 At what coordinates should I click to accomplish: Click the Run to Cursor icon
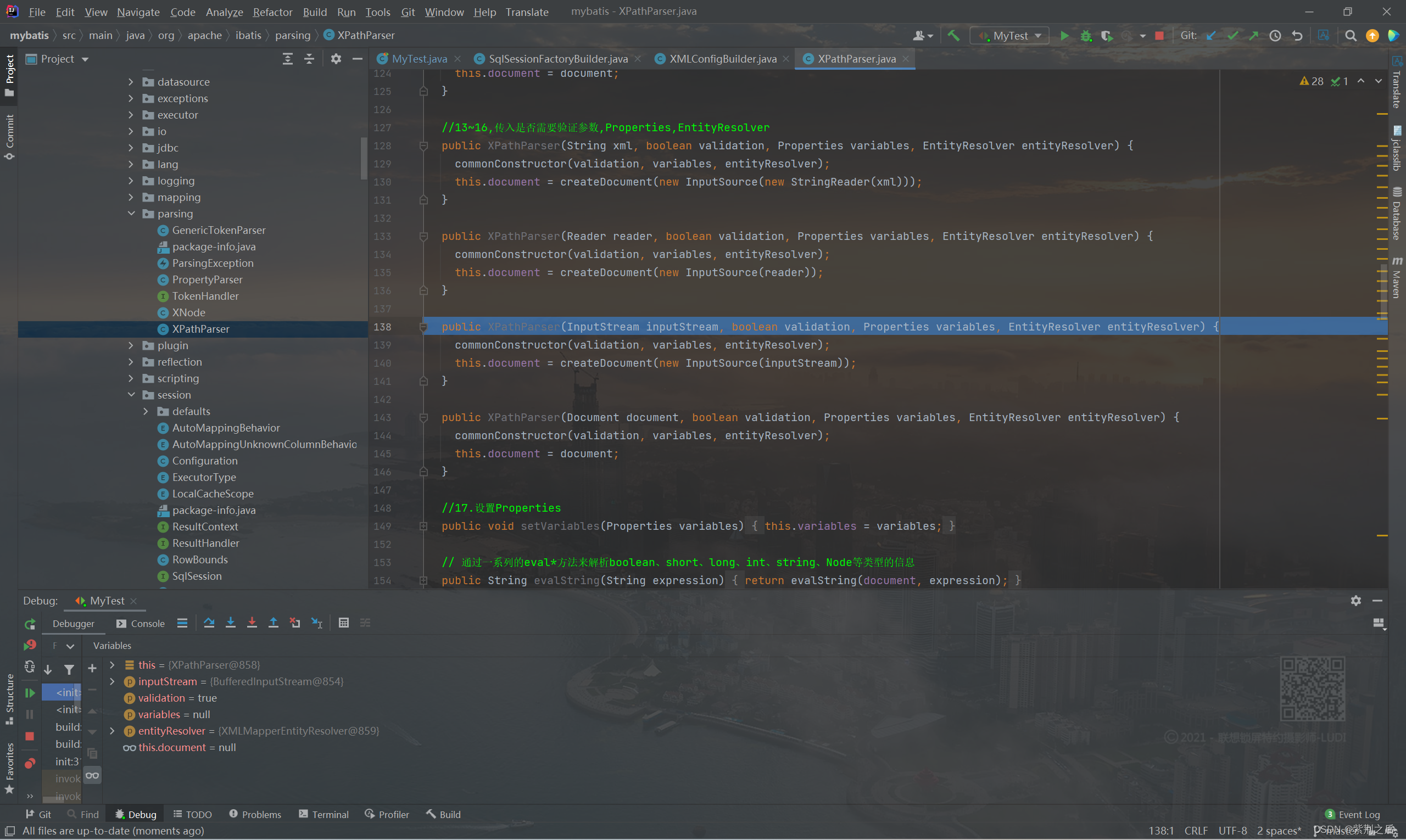coord(317,623)
